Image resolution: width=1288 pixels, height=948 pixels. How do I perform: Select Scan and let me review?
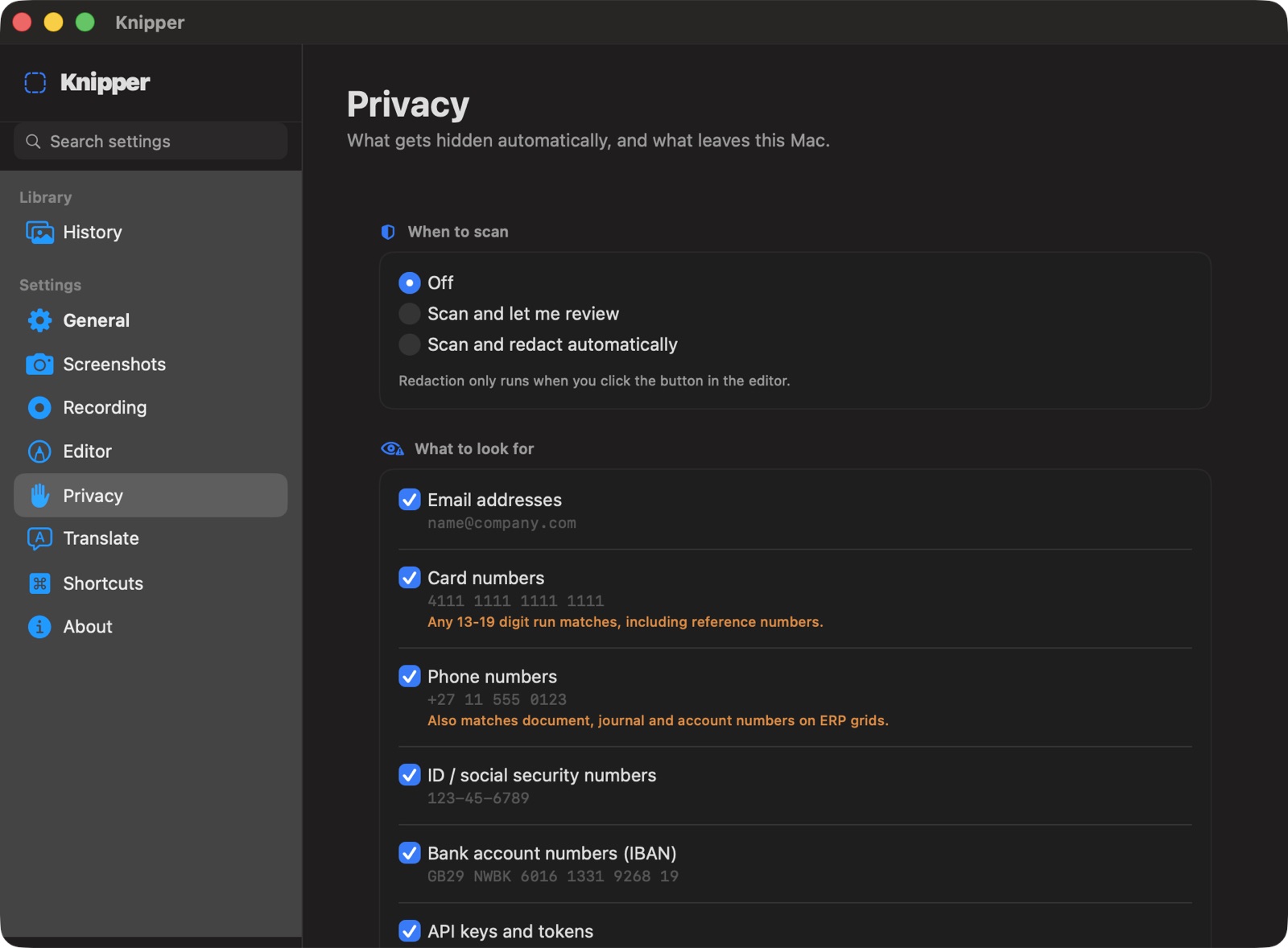(x=410, y=314)
